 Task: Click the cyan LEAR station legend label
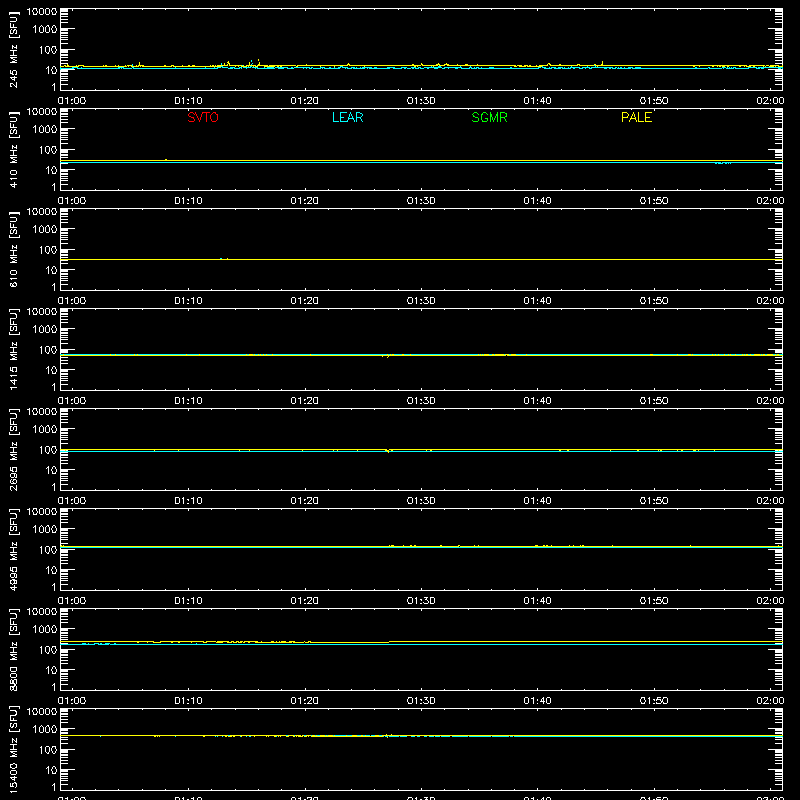347,117
